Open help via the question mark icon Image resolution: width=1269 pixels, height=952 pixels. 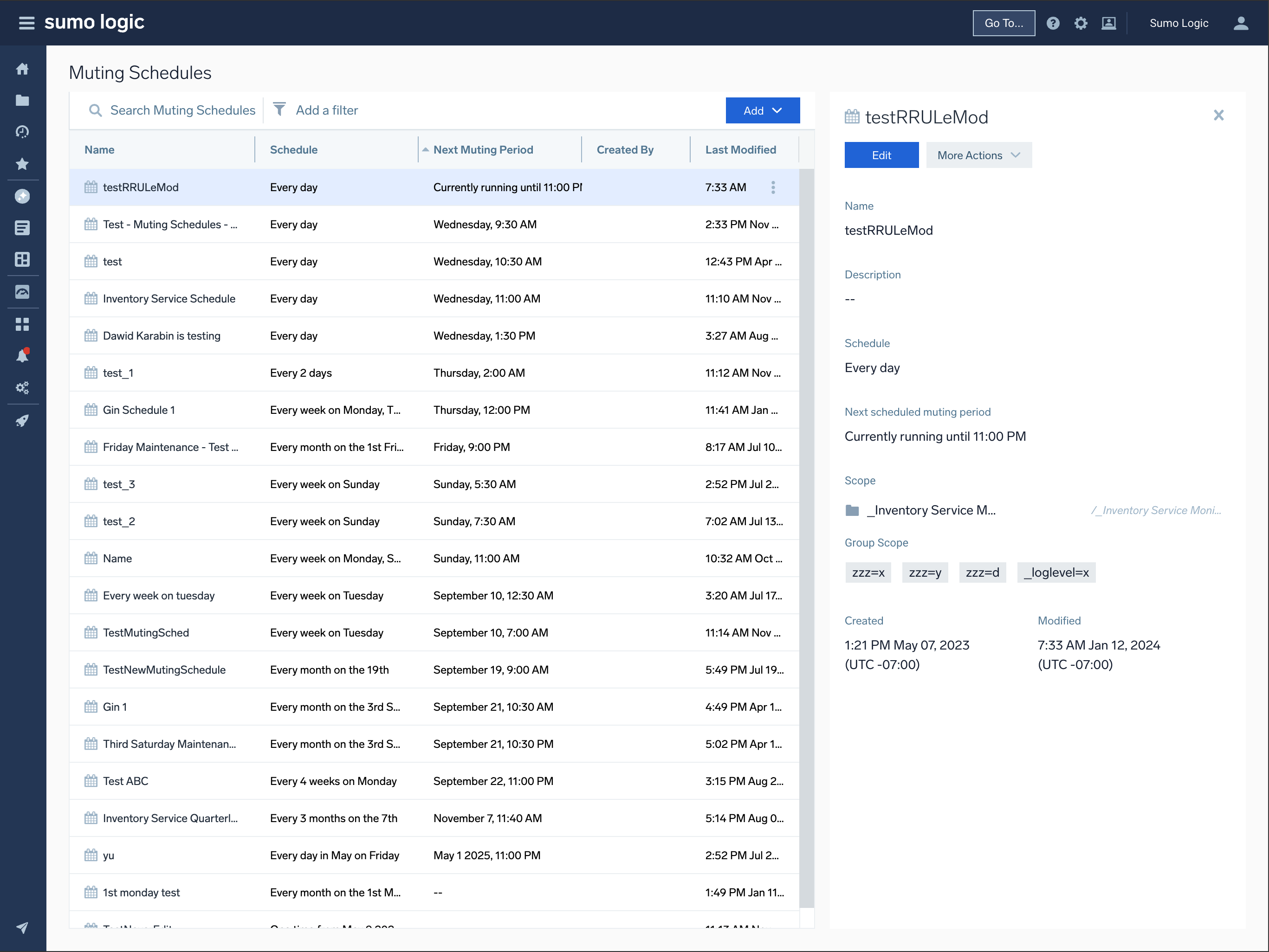(1054, 23)
